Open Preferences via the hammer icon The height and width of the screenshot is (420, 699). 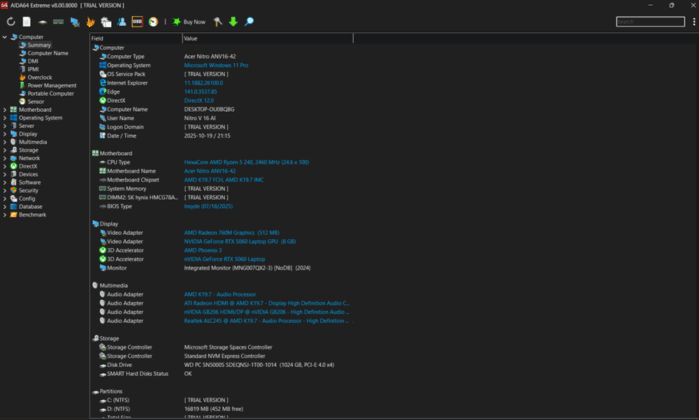tap(218, 21)
